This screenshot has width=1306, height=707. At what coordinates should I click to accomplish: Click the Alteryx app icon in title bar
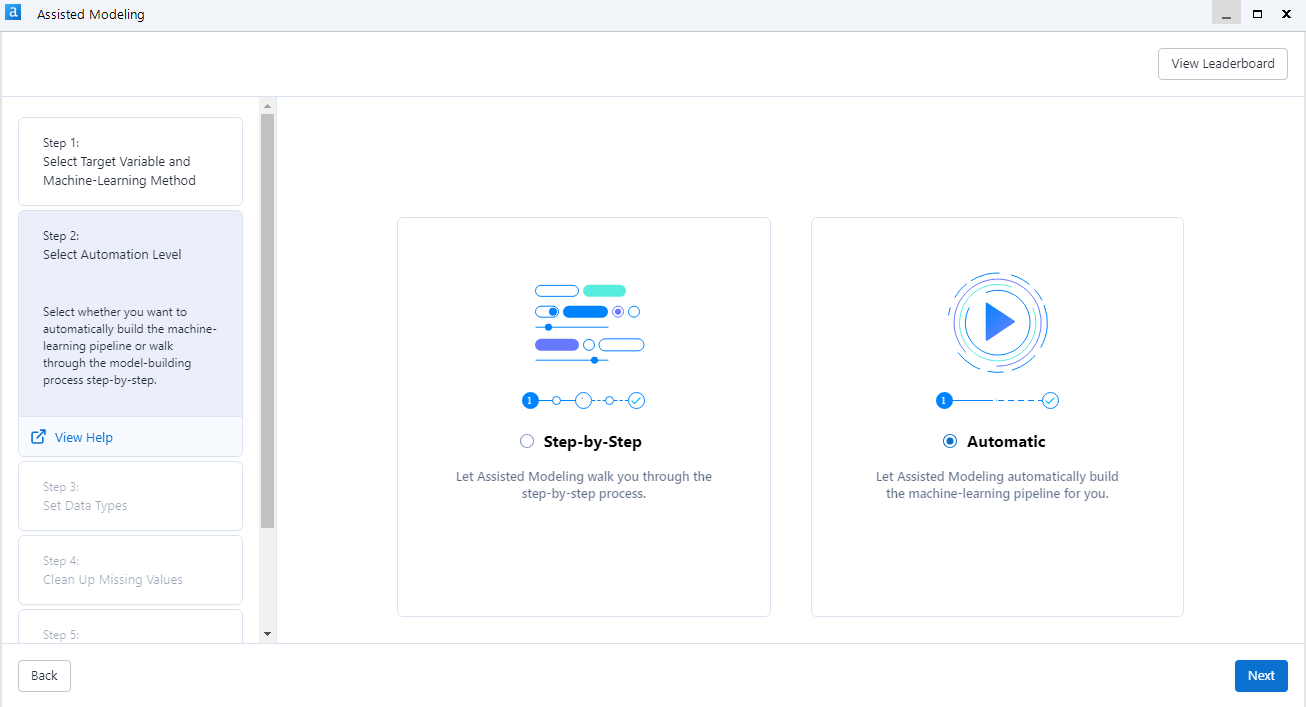click(13, 13)
